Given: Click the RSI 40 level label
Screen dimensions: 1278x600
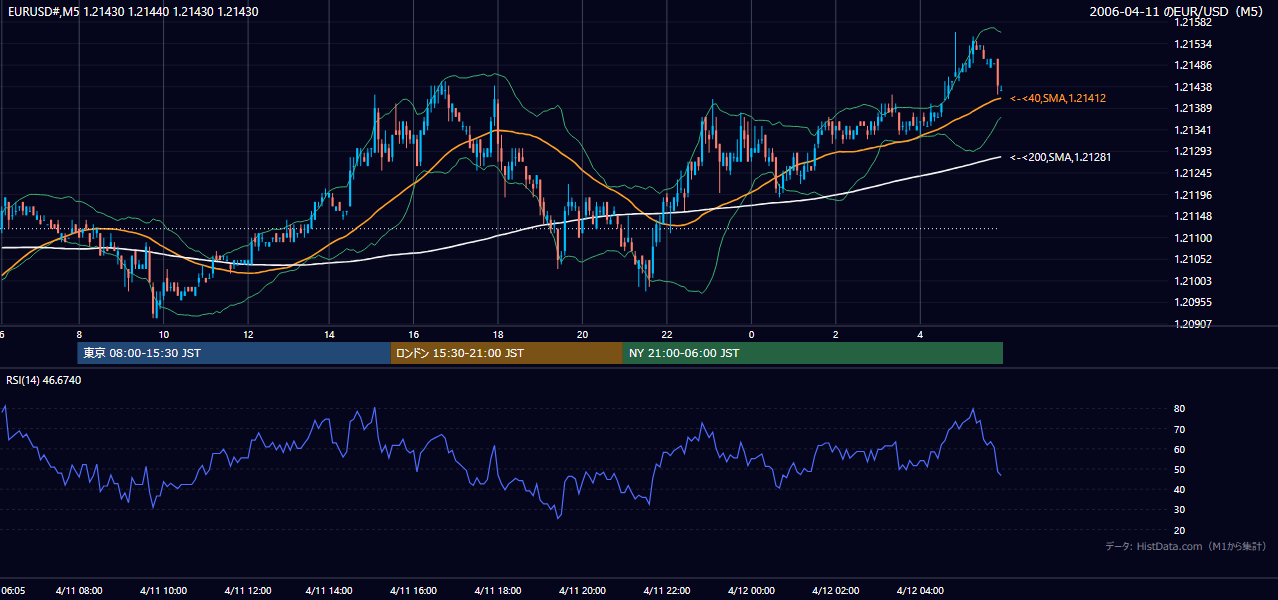Looking at the screenshot, I should [1179, 489].
